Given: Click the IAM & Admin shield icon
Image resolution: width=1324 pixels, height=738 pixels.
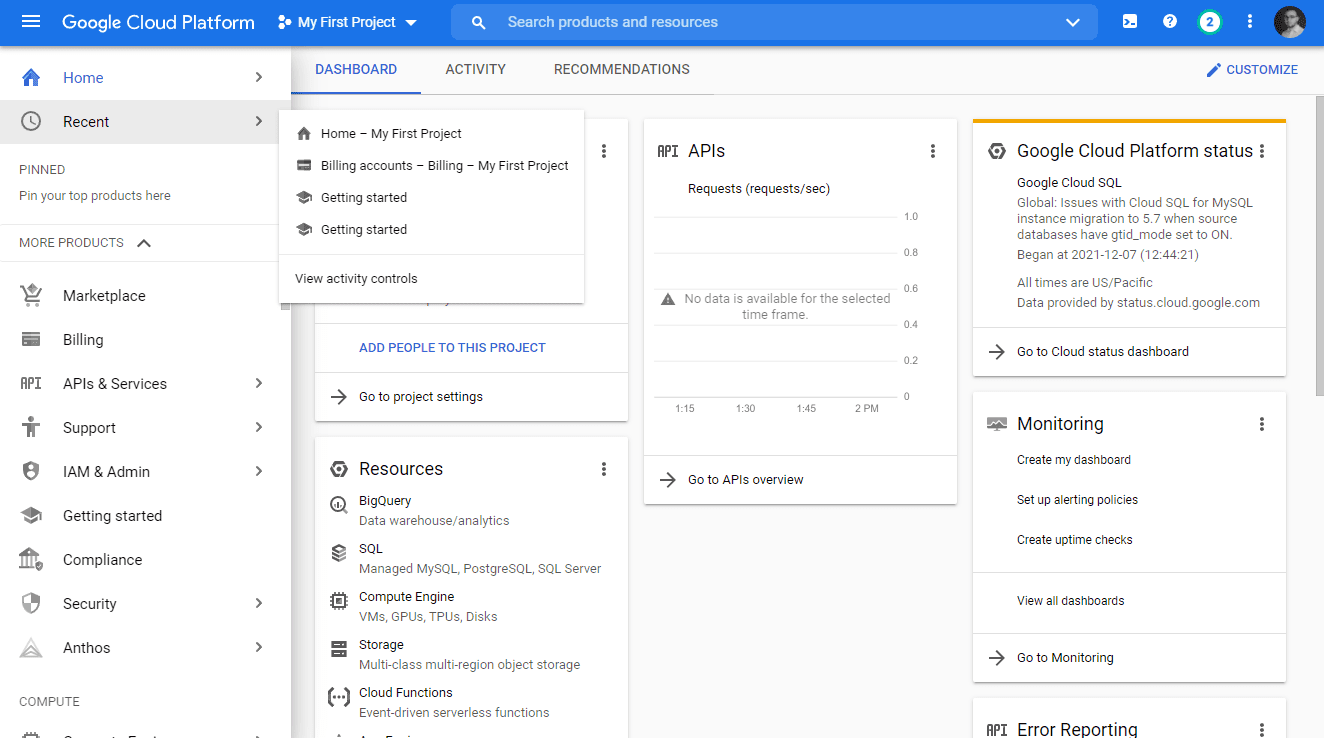Looking at the screenshot, I should tap(31, 471).
